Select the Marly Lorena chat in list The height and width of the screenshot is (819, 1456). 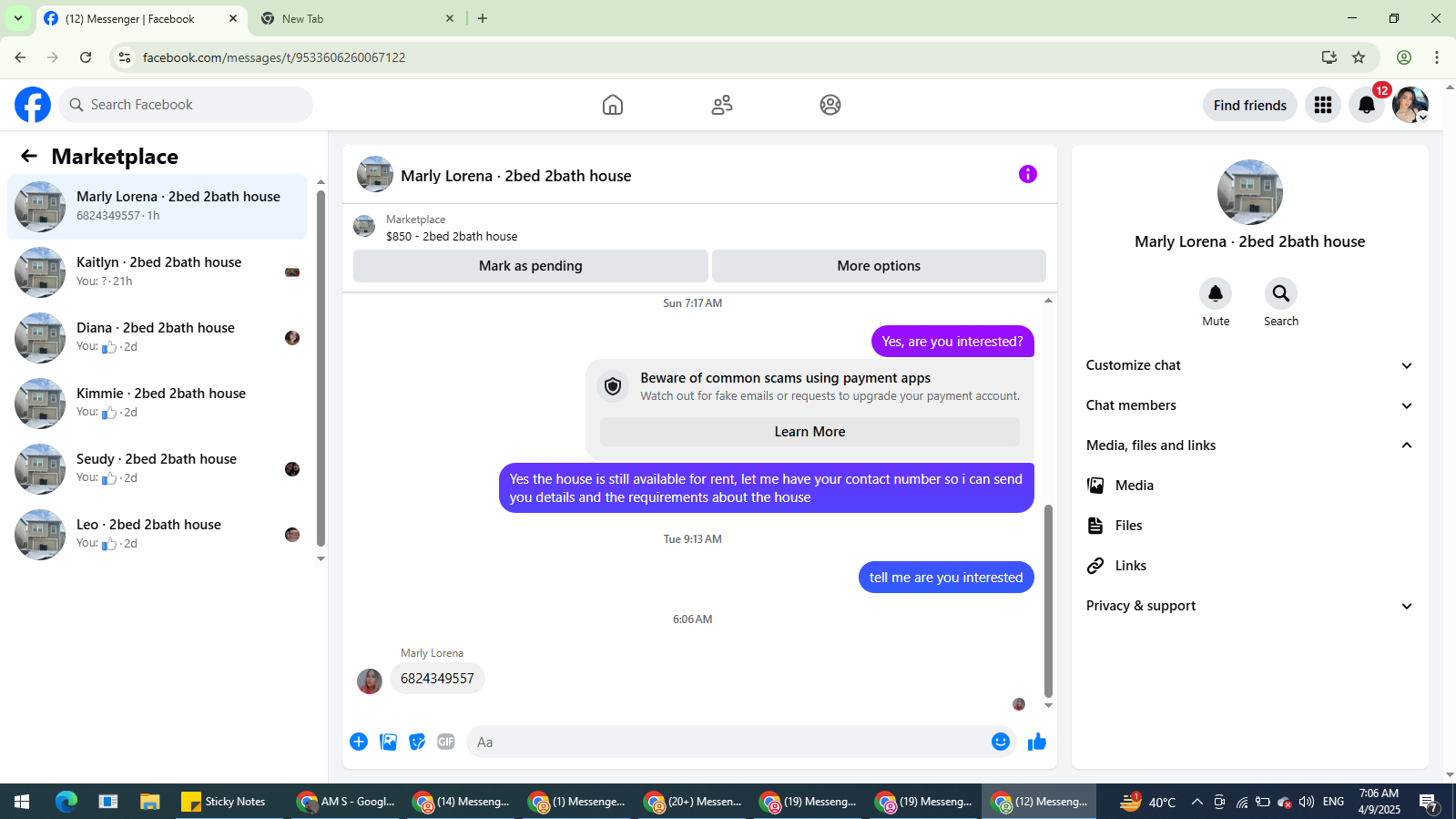(158, 207)
